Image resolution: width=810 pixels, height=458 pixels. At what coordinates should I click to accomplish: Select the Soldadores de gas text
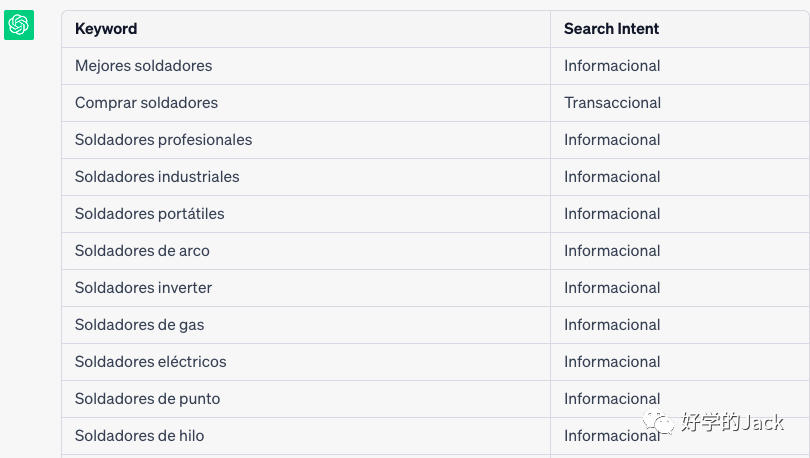[139, 325]
